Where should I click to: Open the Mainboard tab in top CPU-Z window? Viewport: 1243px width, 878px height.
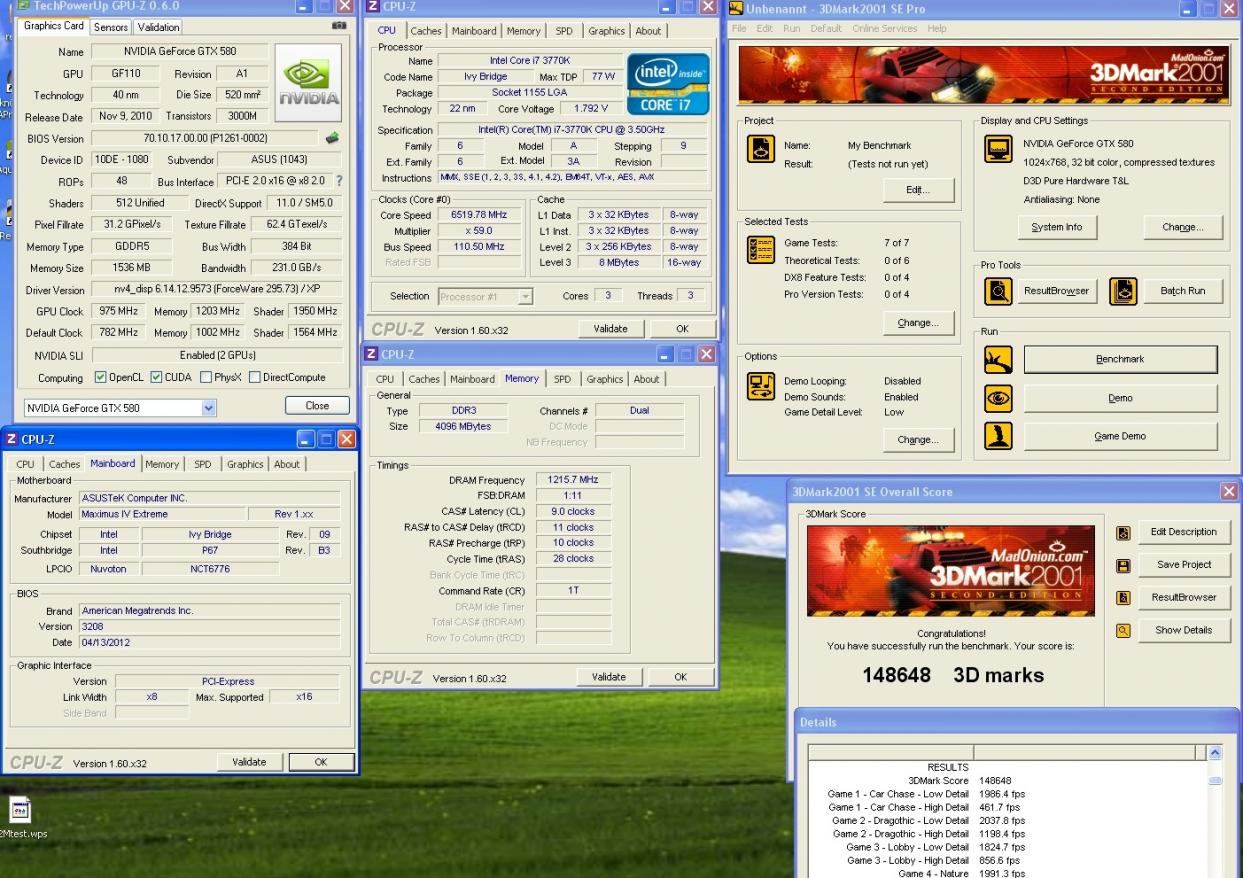click(473, 31)
